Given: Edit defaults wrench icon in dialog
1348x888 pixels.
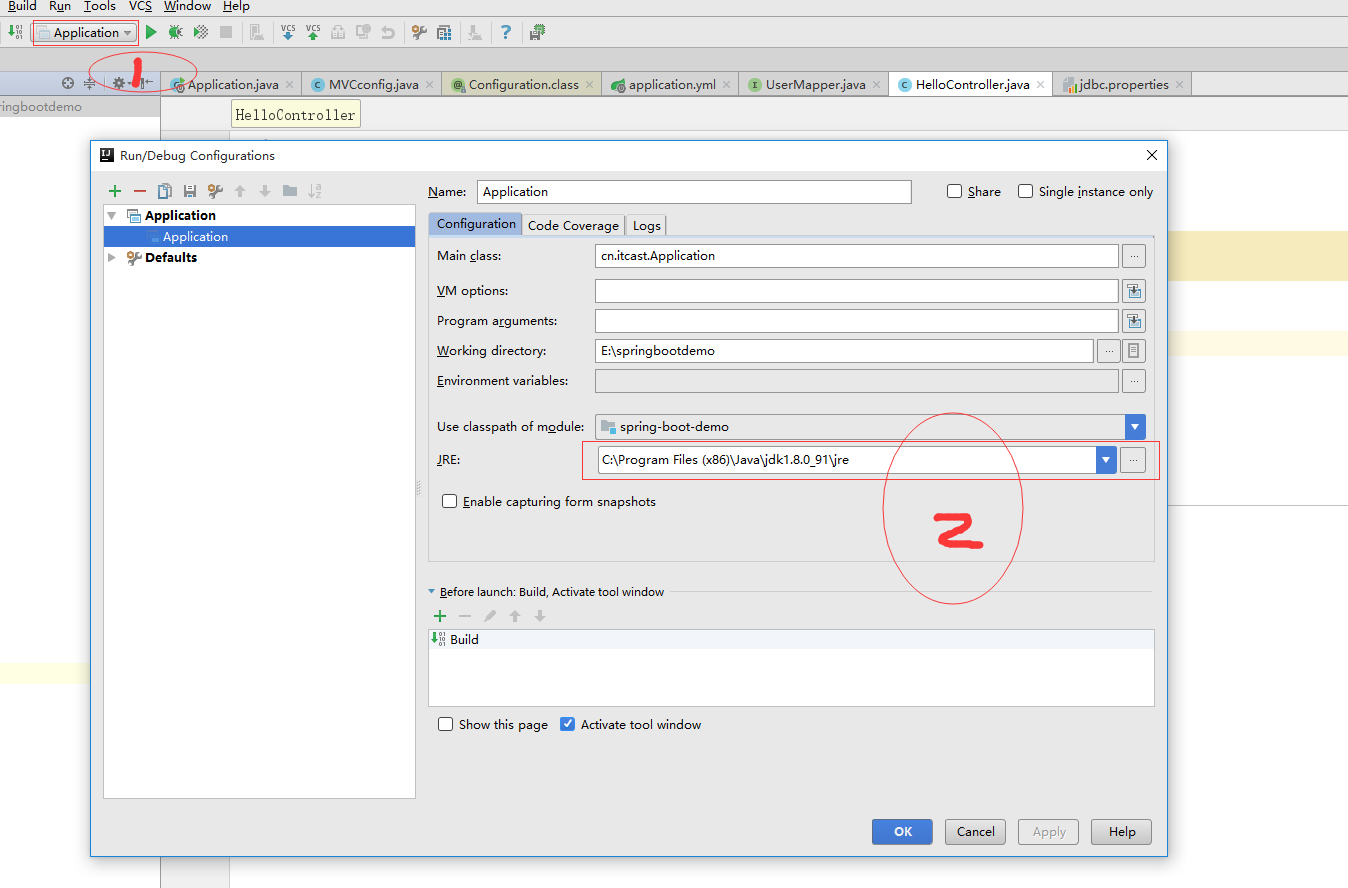Looking at the screenshot, I should click(x=215, y=191).
